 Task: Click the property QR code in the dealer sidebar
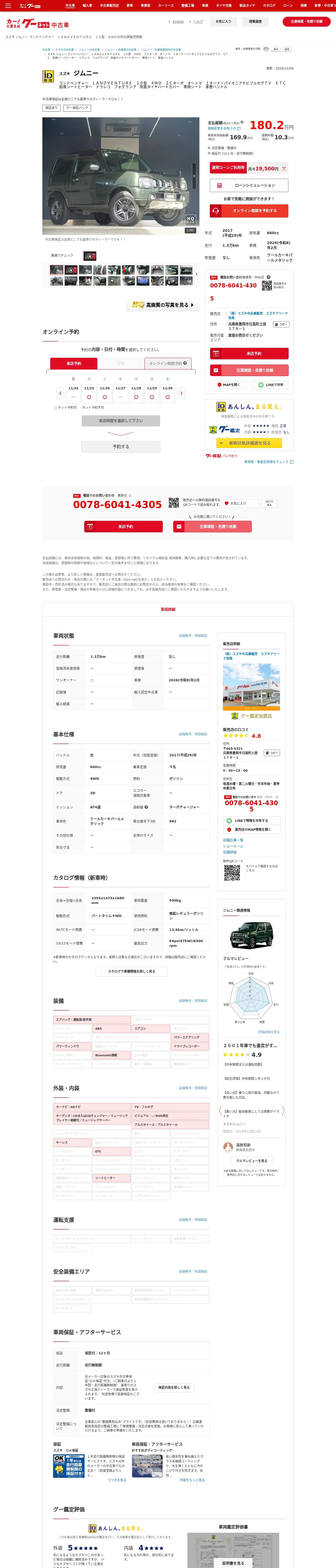pyautogui.click(x=232, y=873)
